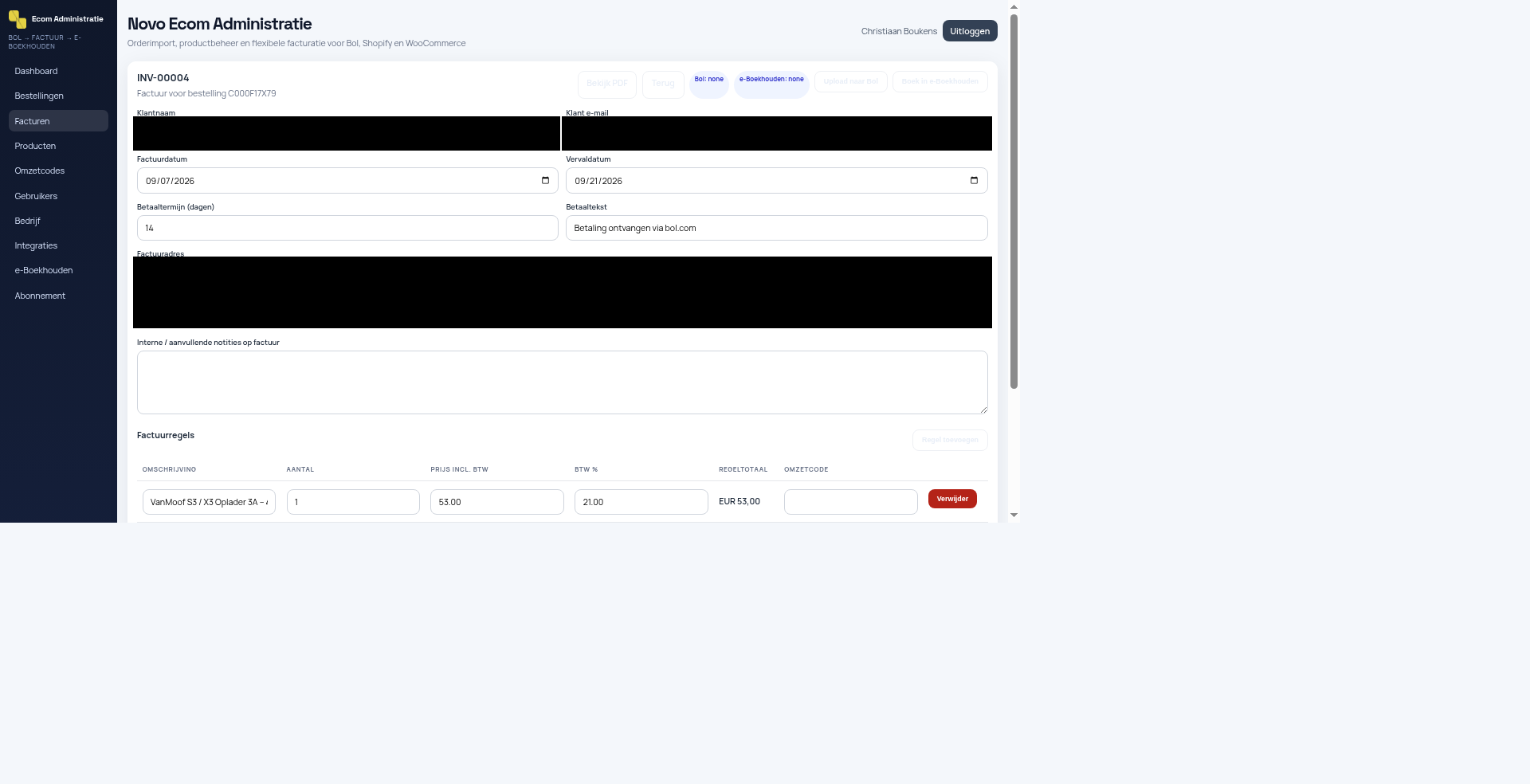Click the 'Bol: none' status badge

[x=709, y=84]
